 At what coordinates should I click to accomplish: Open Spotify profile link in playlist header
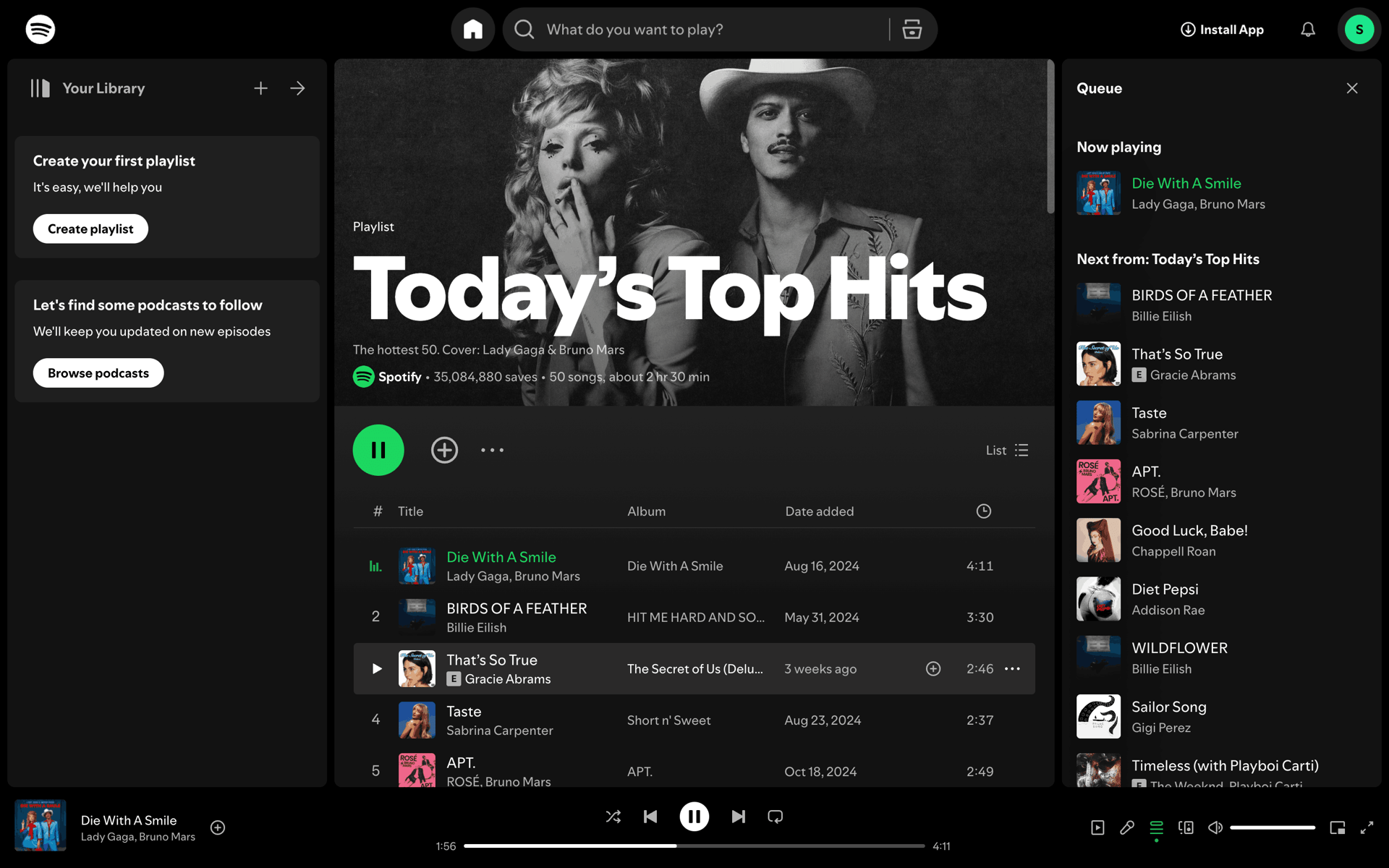click(399, 377)
